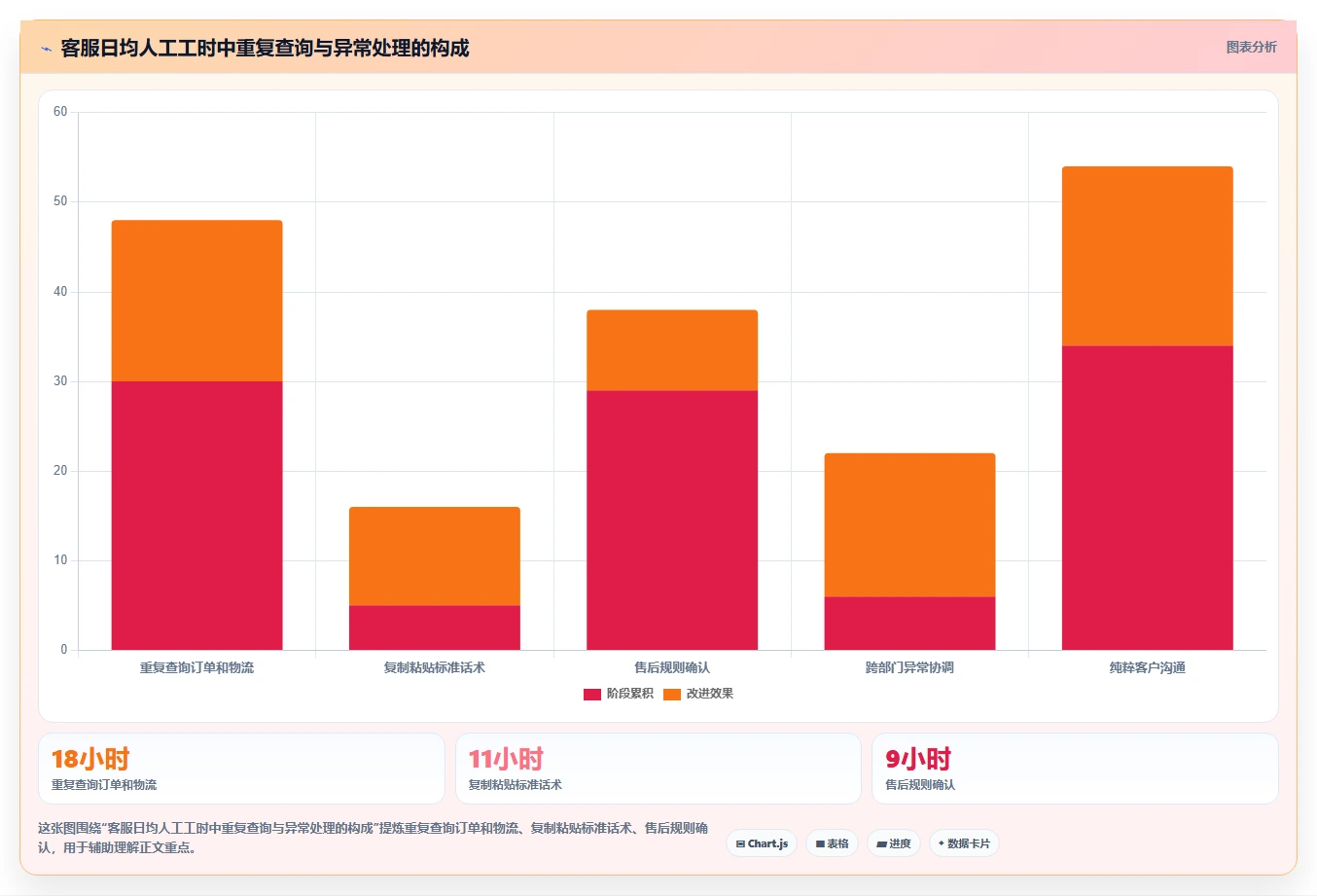Click the red 阶段累积 legend swatch

592,695
